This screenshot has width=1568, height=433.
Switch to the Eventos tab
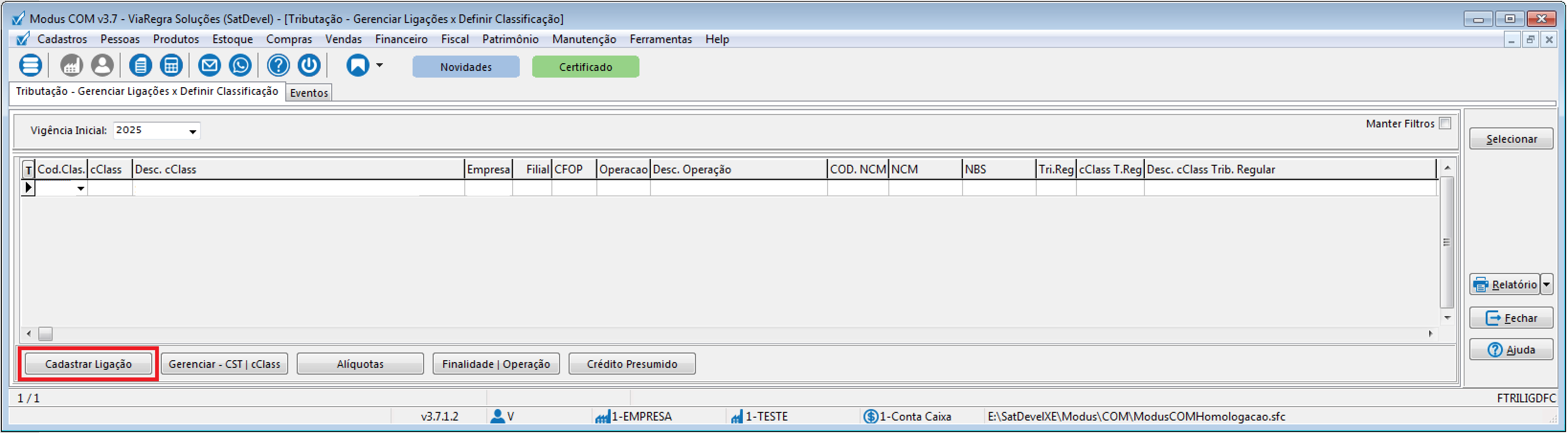[309, 93]
